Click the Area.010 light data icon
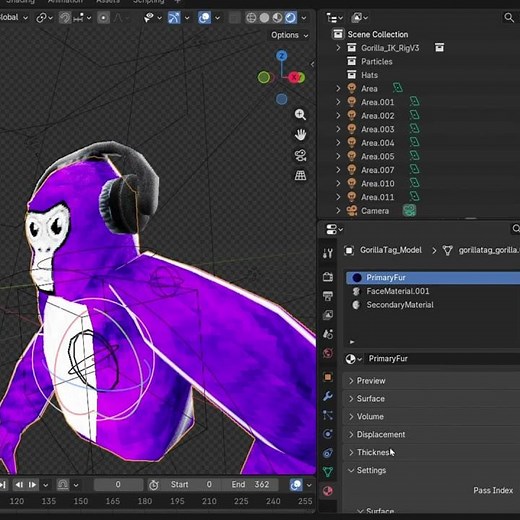Image resolution: width=520 pixels, height=520 pixels. pyautogui.click(x=414, y=183)
